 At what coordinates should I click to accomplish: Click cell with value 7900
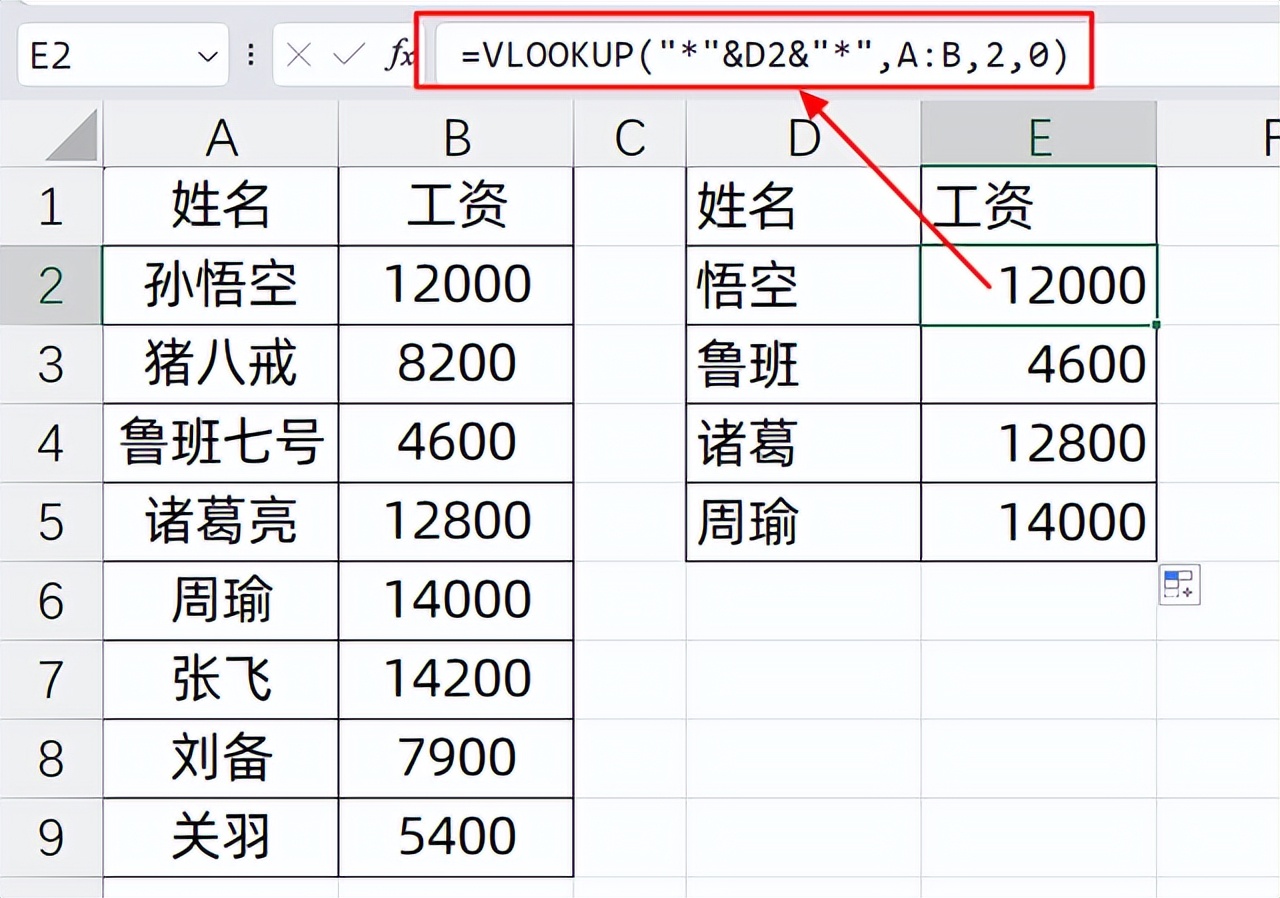[x=457, y=758]
